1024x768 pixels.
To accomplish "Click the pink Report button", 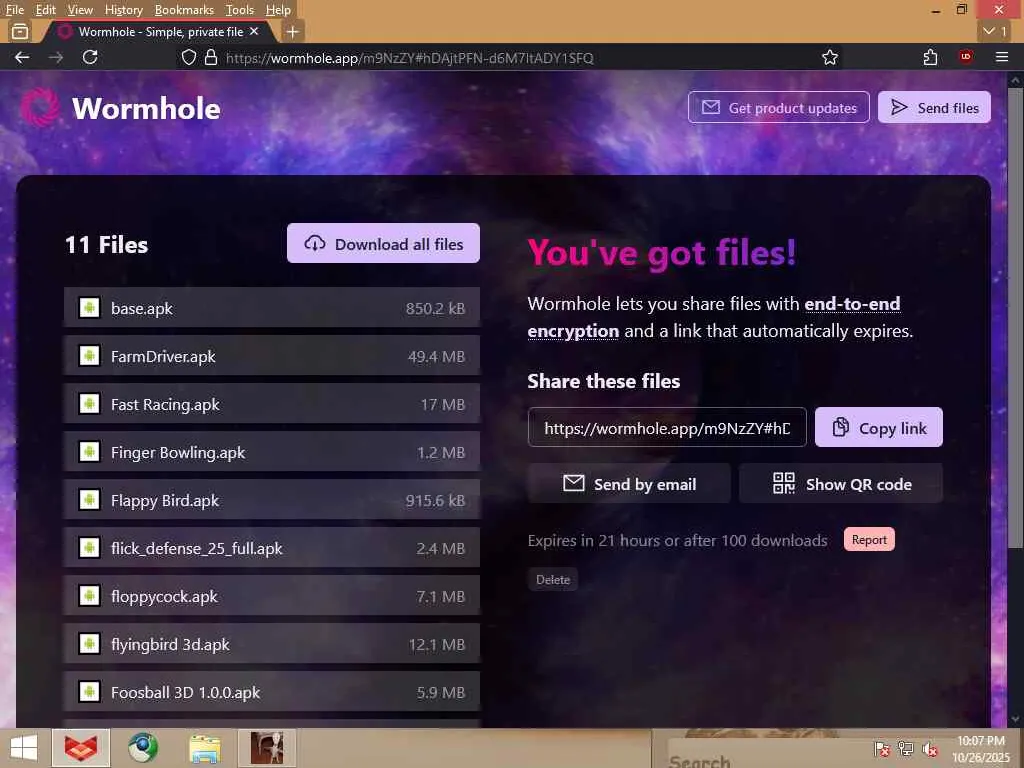I will pyautogui.click(x=869, y=539).
